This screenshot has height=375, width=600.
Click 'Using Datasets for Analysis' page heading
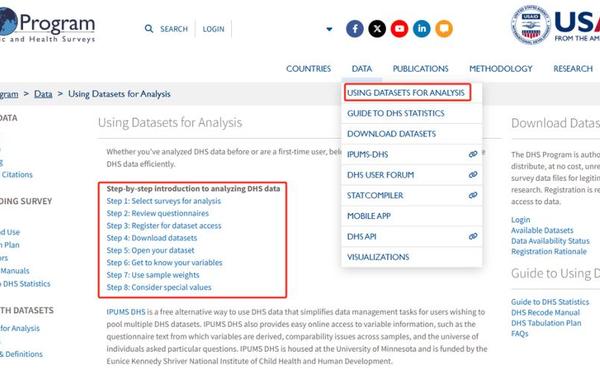170,122
